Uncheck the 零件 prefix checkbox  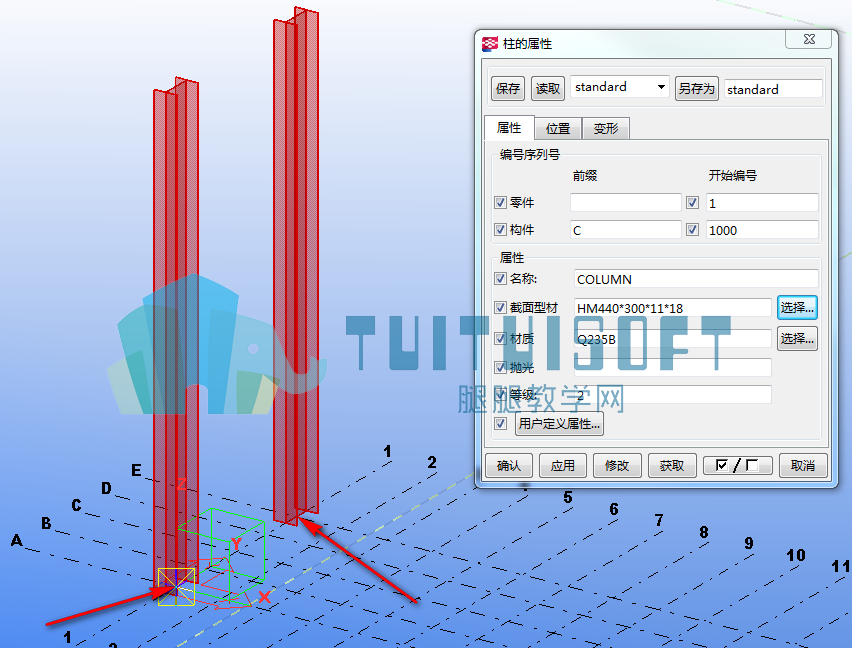click(500, 203)
